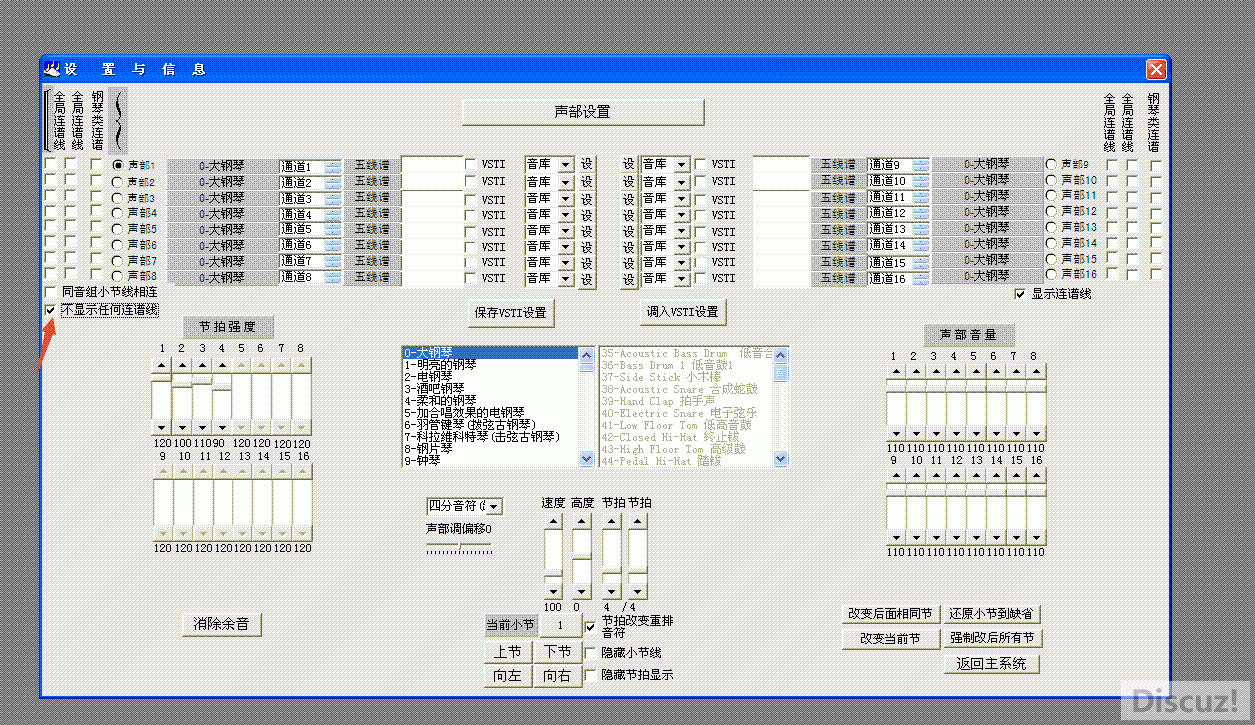Screen dimensions: 1255x725
Task: Click the beat strength slider track for beat 3
Action: click(x=201, y=397)
